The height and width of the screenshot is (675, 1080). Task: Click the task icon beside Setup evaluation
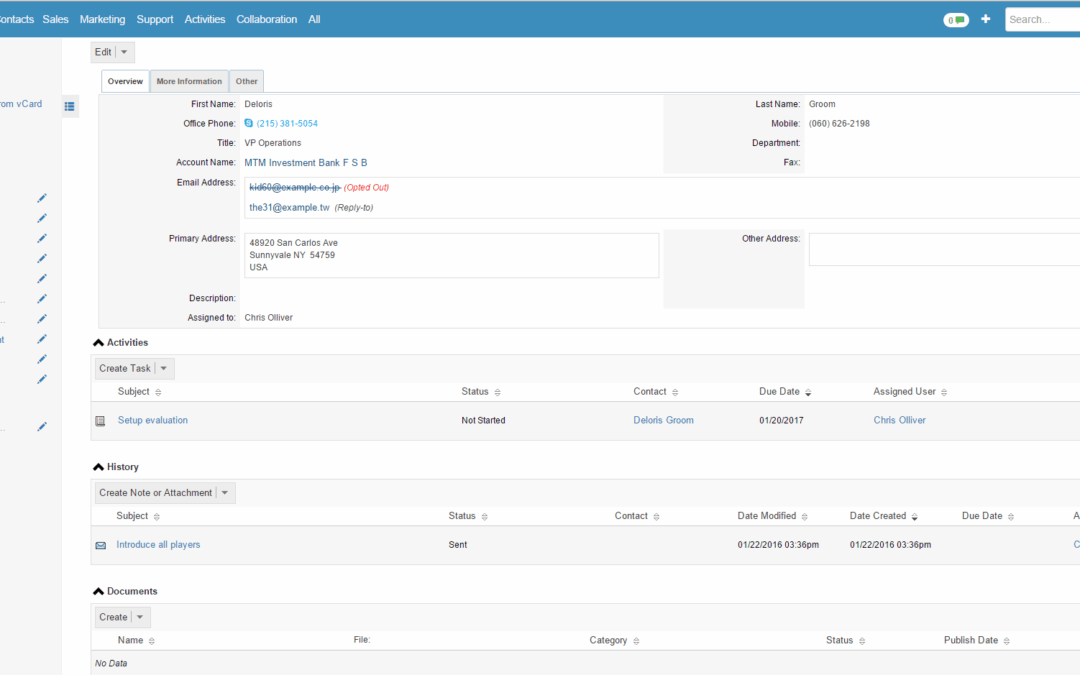[x=101, y=421]
